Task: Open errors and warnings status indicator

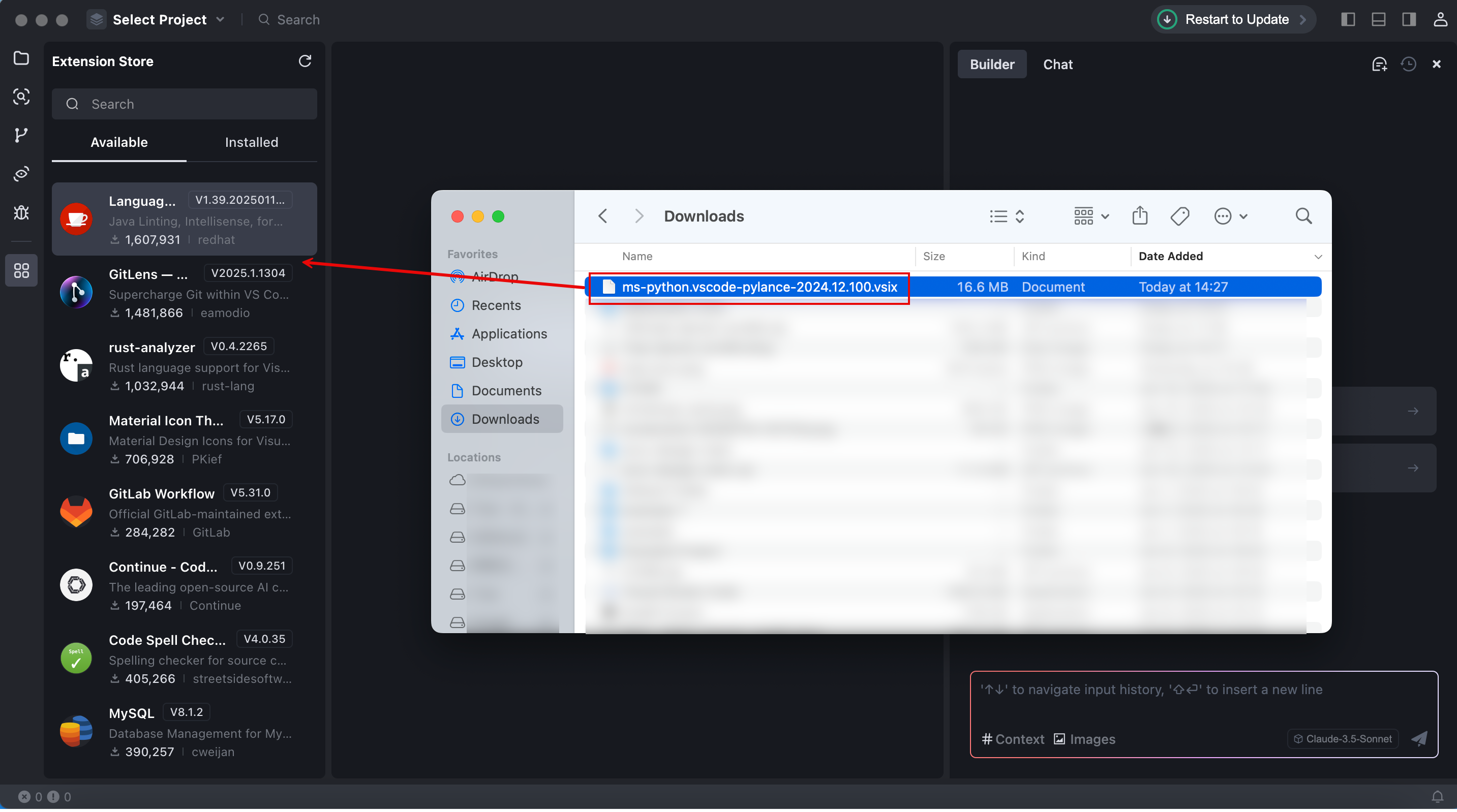Action: tap(45, 797)
